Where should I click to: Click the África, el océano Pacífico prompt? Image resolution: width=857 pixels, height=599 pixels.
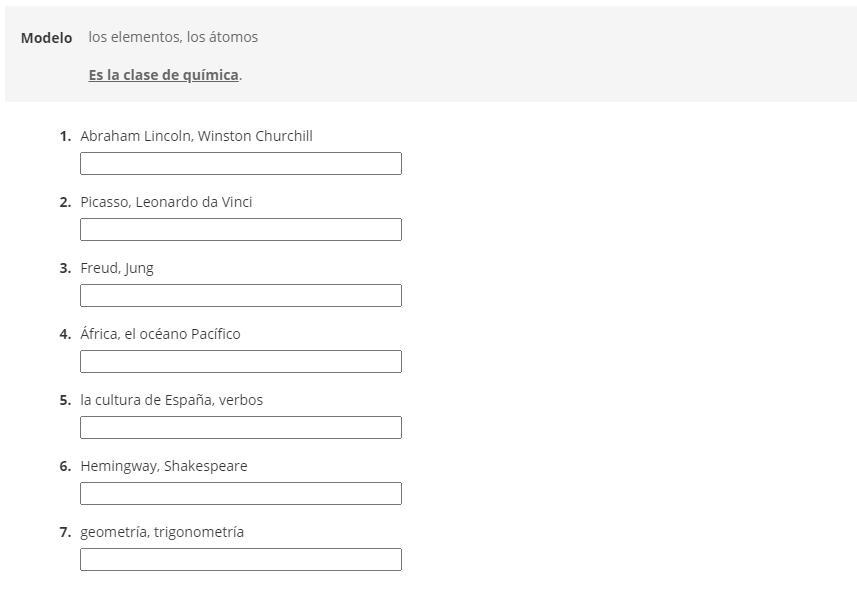pyautogui.click(x=160, y=334)
